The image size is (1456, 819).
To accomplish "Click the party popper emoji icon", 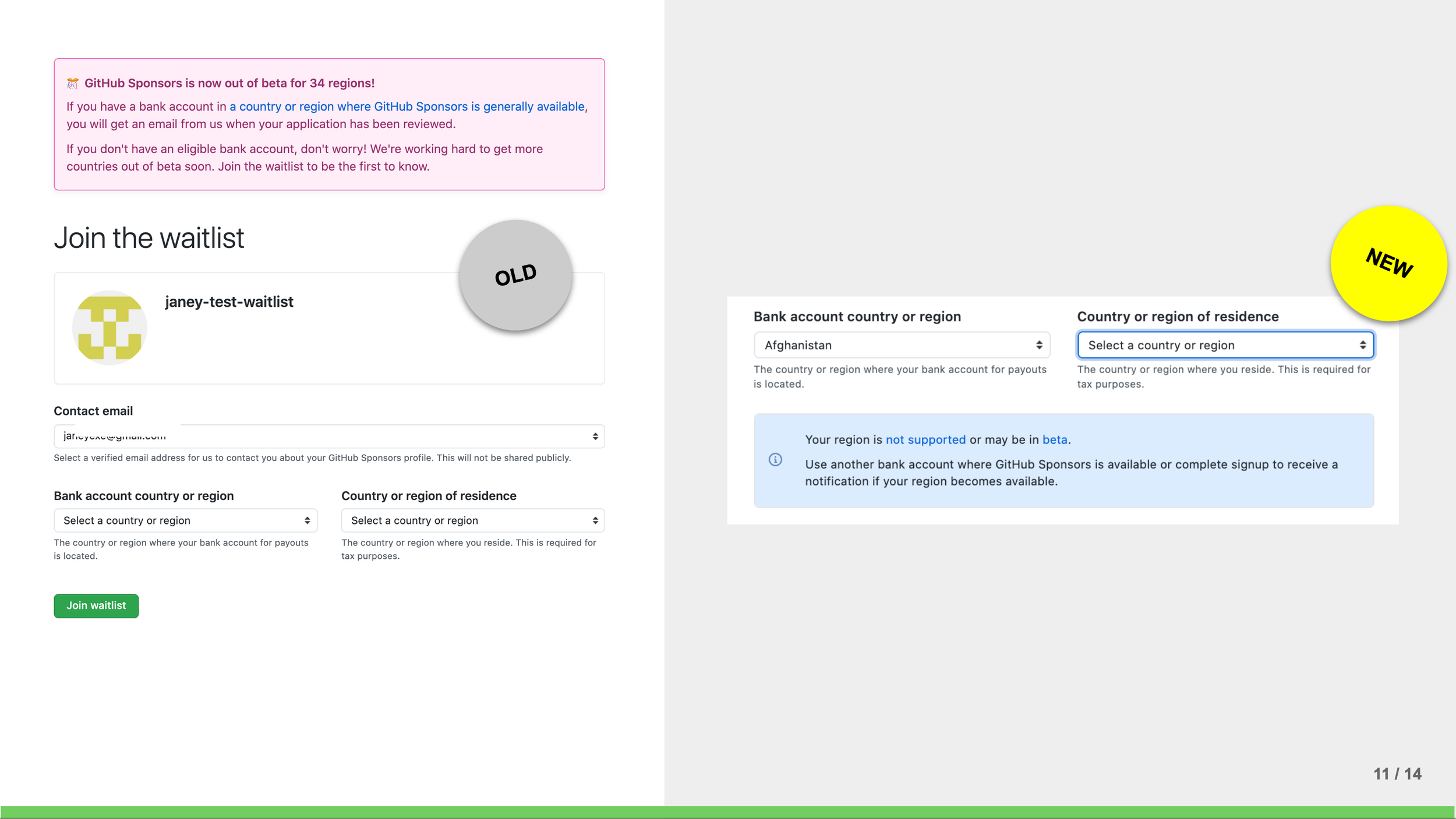I will coord(72,83).
